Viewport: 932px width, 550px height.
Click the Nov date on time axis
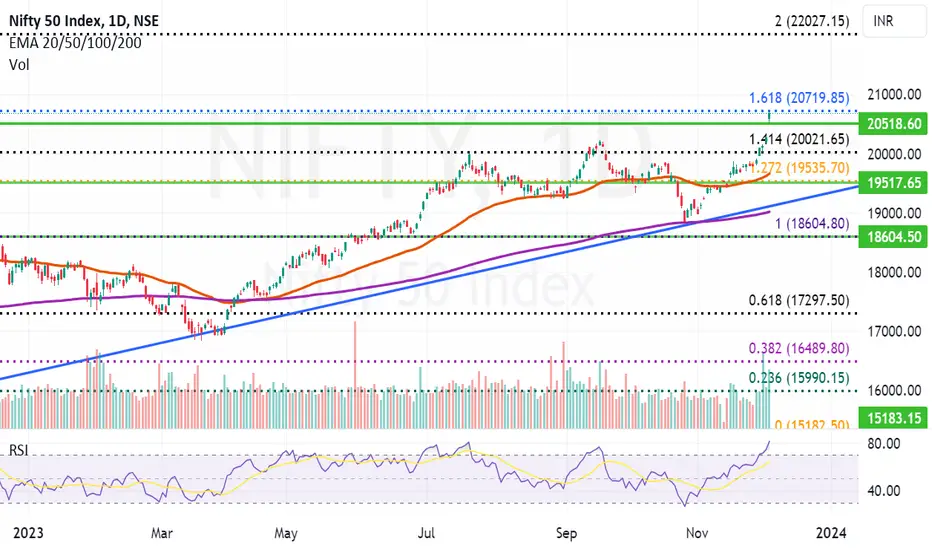point(697,533)
